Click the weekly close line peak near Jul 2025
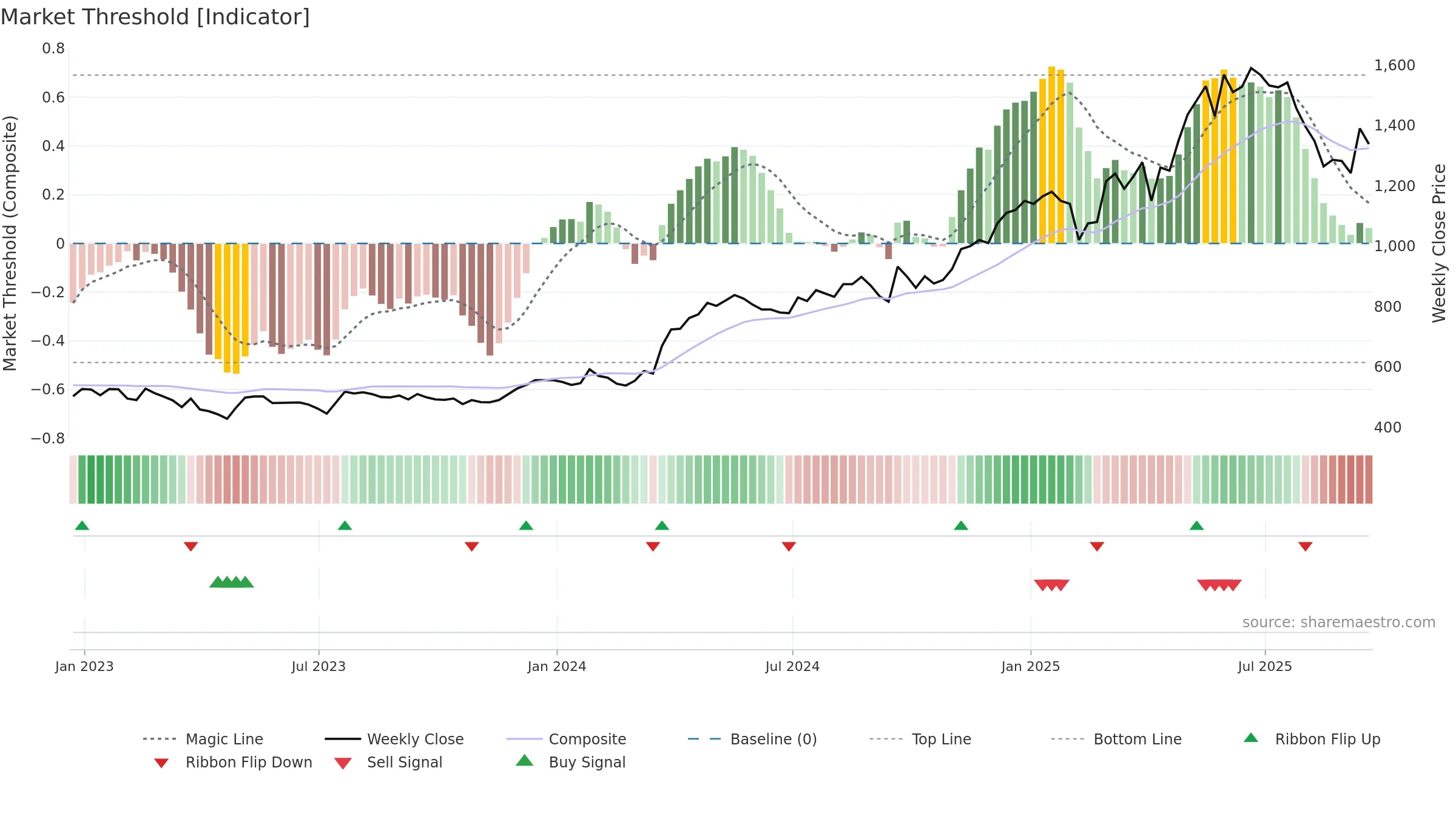Viewport: 1456px width, 819px height. pyautogui.click(x=1251, y=68)
